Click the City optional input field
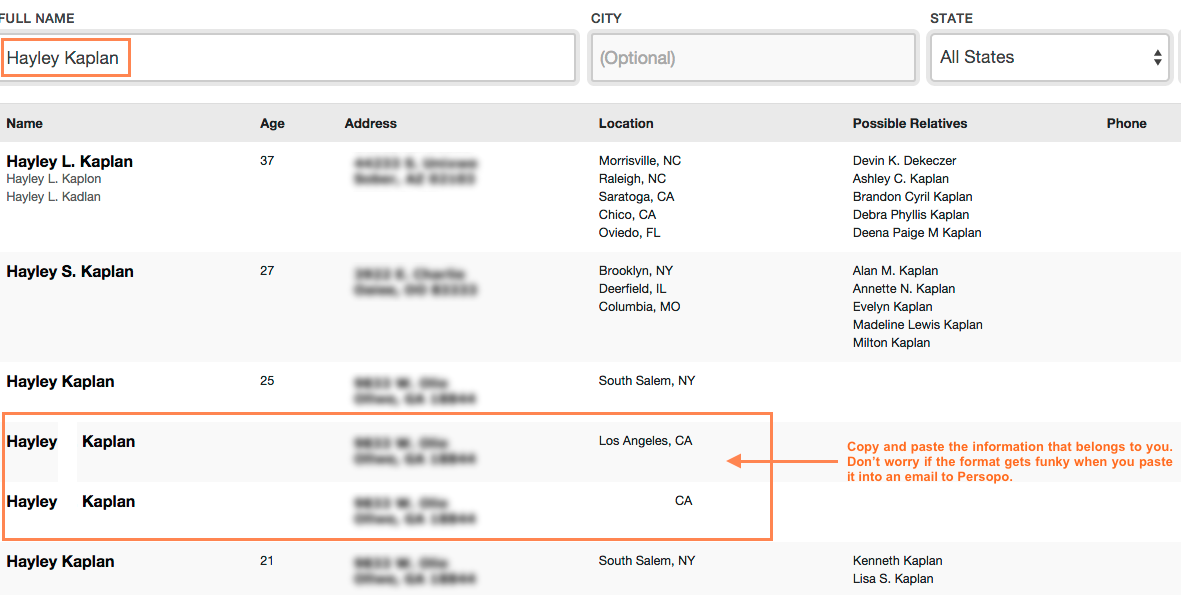 pyautogui.click(x=753, y=57)
